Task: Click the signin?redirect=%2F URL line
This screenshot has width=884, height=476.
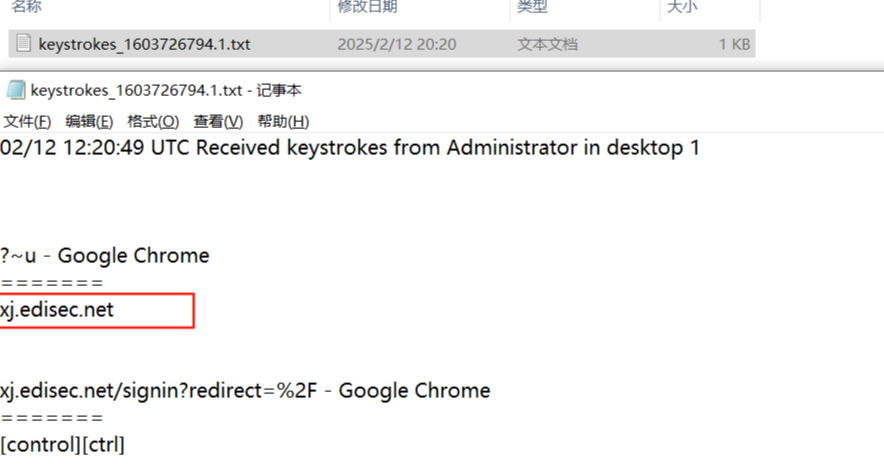Action: 245,390
